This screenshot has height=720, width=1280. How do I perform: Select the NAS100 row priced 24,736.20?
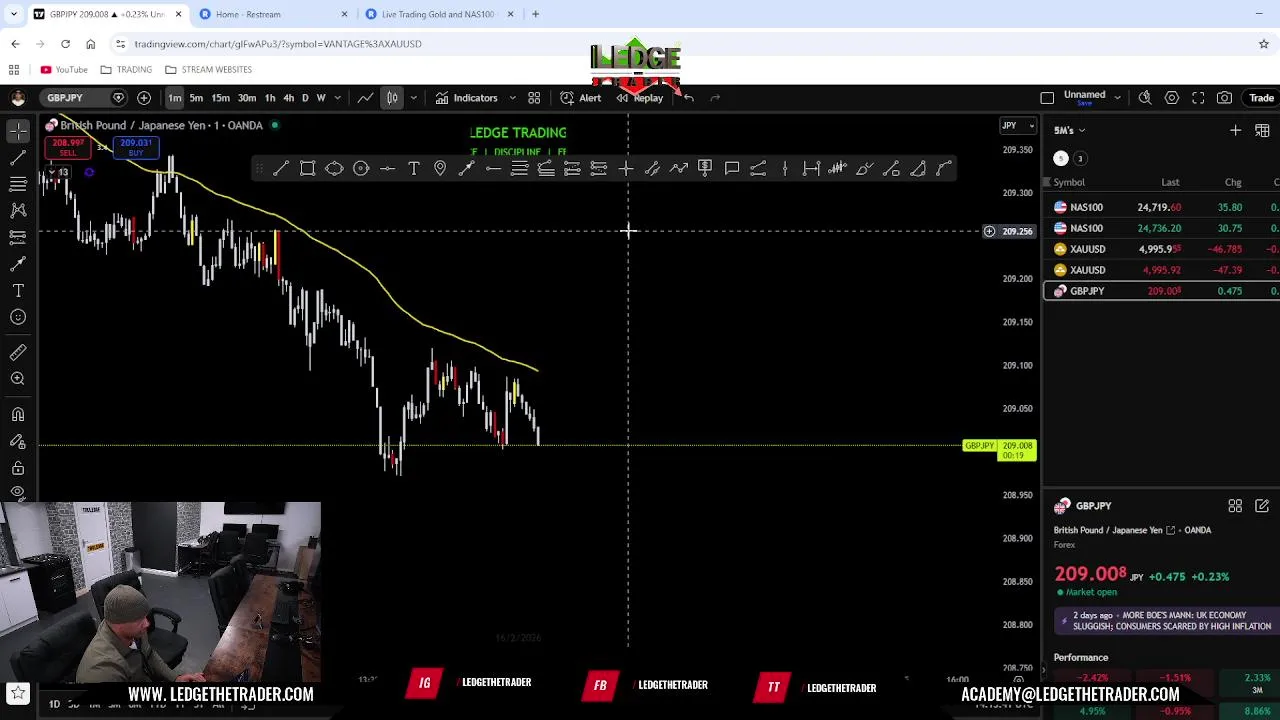click(1161, 228)
